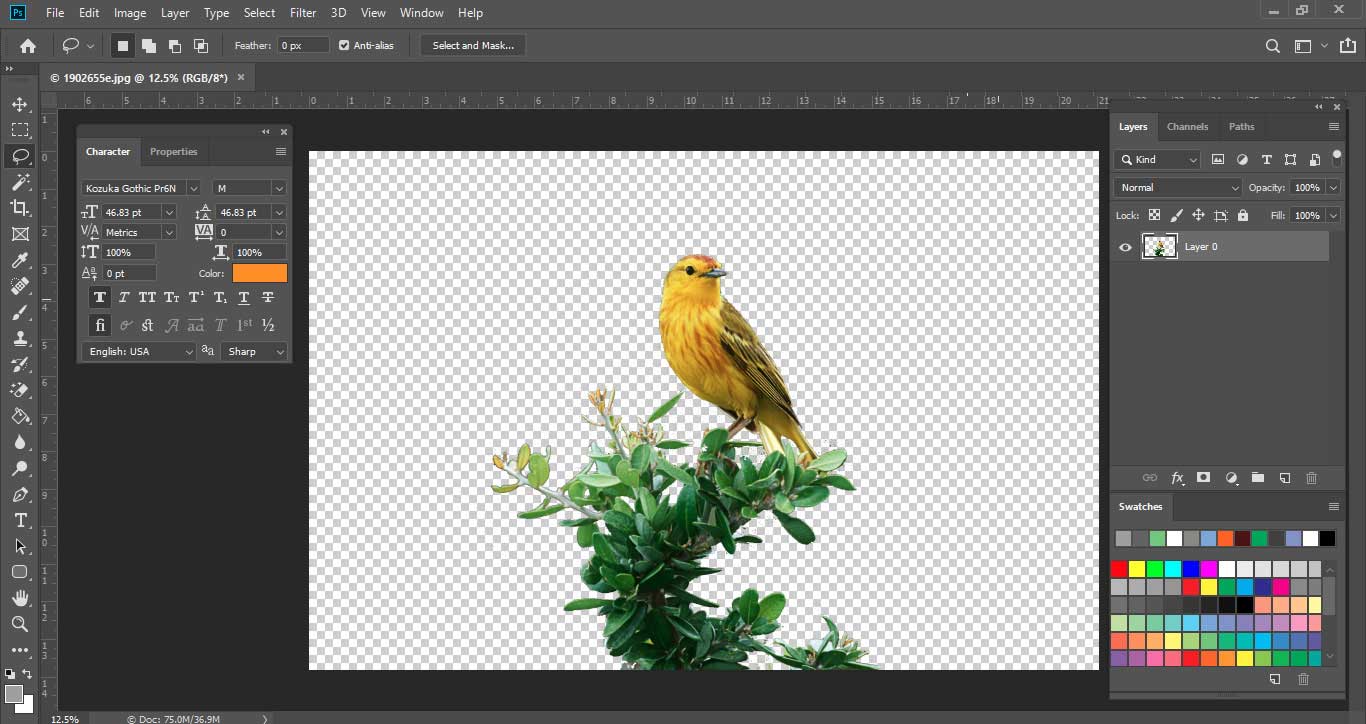Select the Clone Stamp tool

pyautogui.click(x=20, y=338)
